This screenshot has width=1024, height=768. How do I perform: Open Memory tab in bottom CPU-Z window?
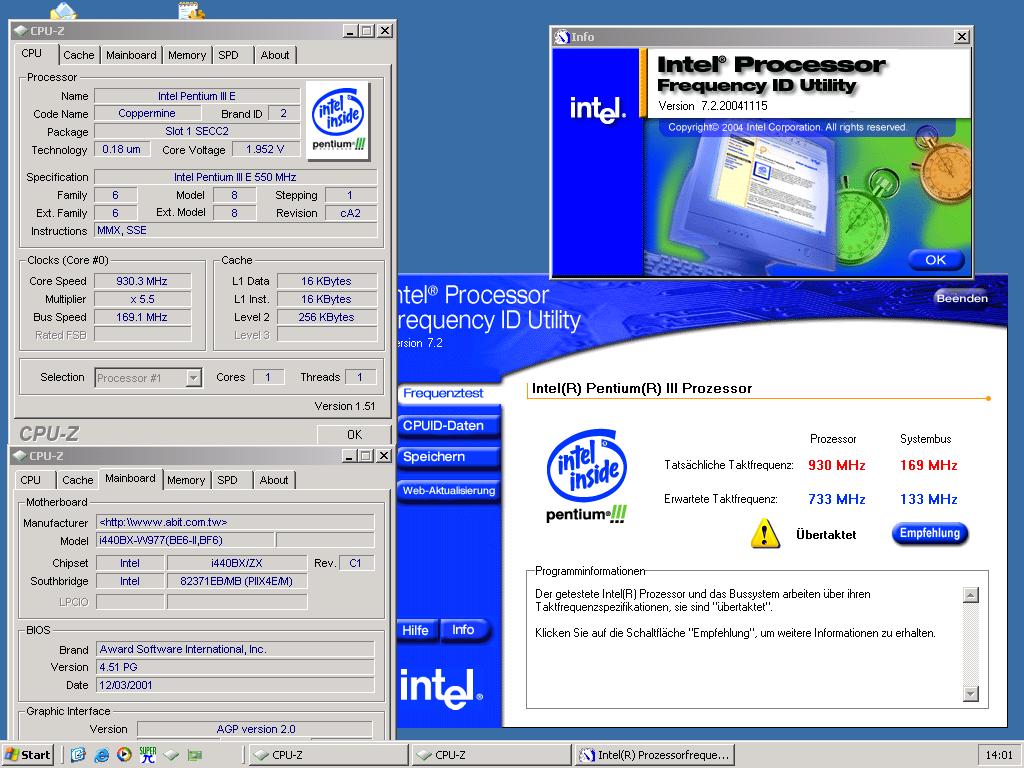click(x=186, y=480)
